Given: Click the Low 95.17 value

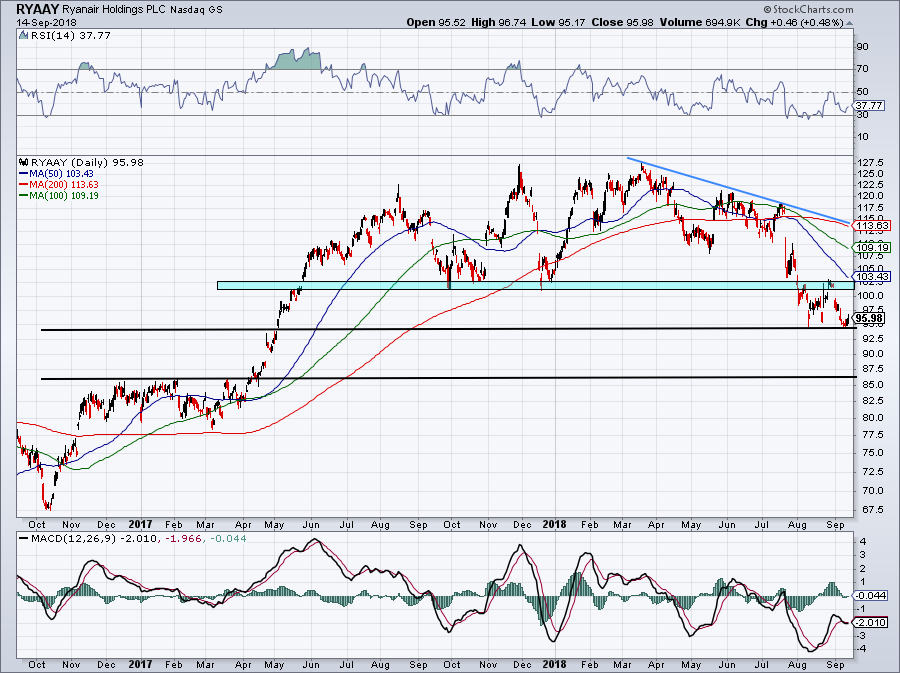Looking at the screenshot, I should [558, 22].
